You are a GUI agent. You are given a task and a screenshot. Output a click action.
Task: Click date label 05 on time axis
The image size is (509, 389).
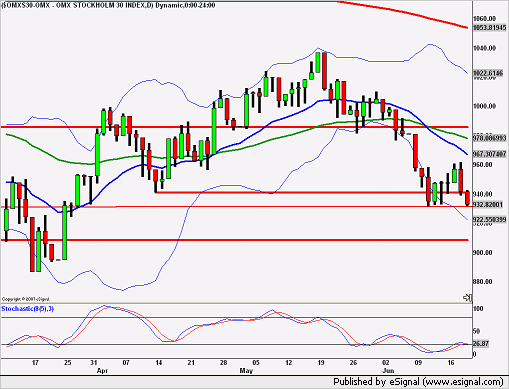point(256,363)
